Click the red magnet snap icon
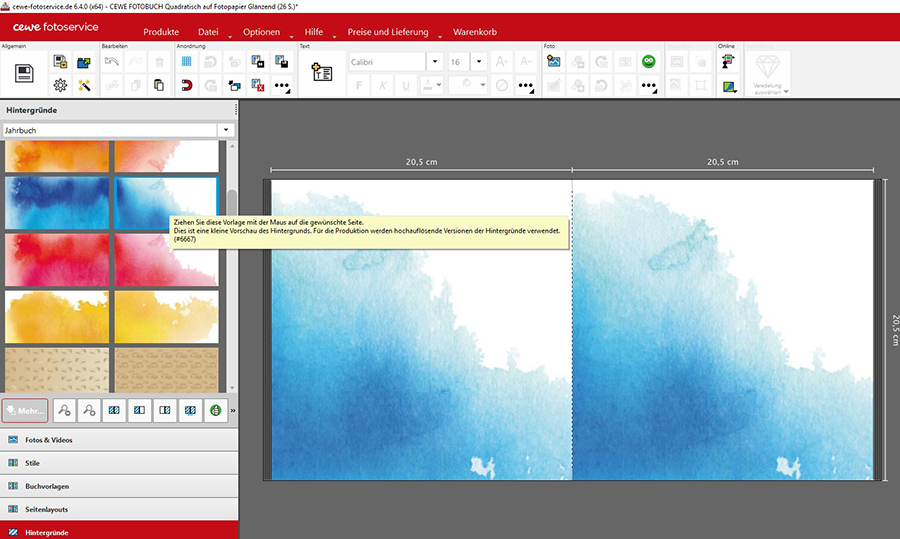 (186, 86)
